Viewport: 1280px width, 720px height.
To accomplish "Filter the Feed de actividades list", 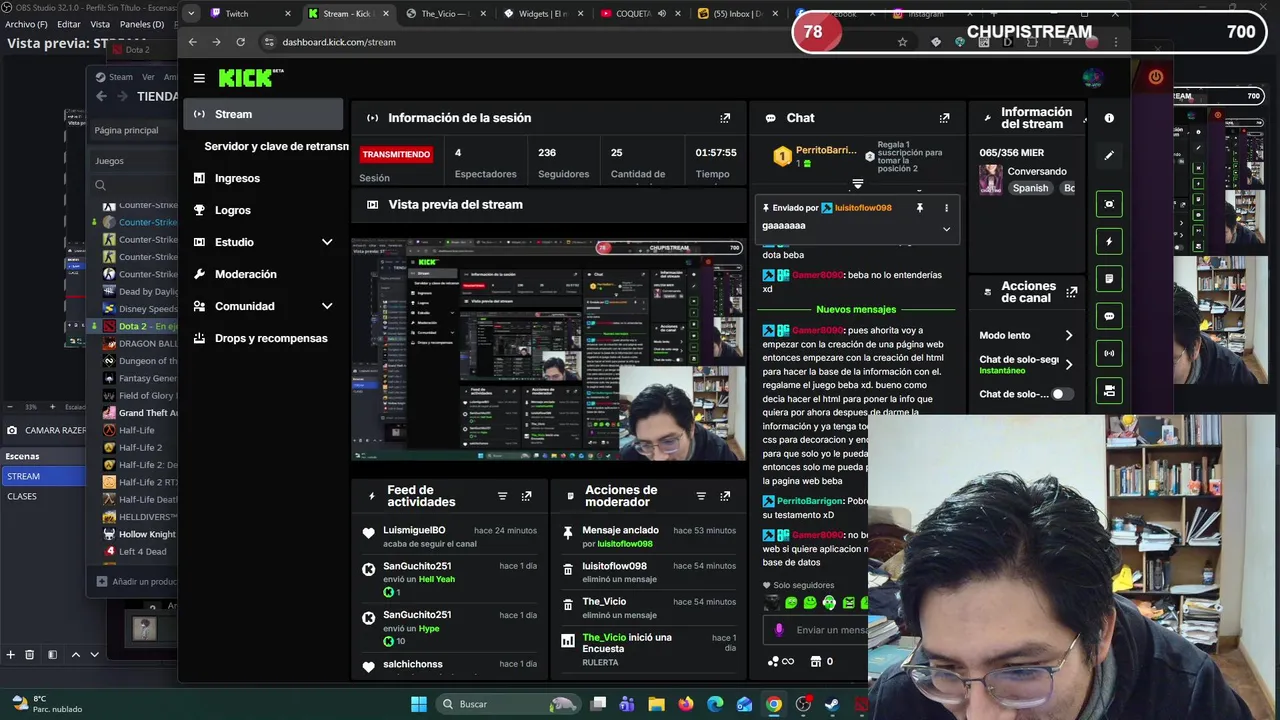I will [502, 496].
